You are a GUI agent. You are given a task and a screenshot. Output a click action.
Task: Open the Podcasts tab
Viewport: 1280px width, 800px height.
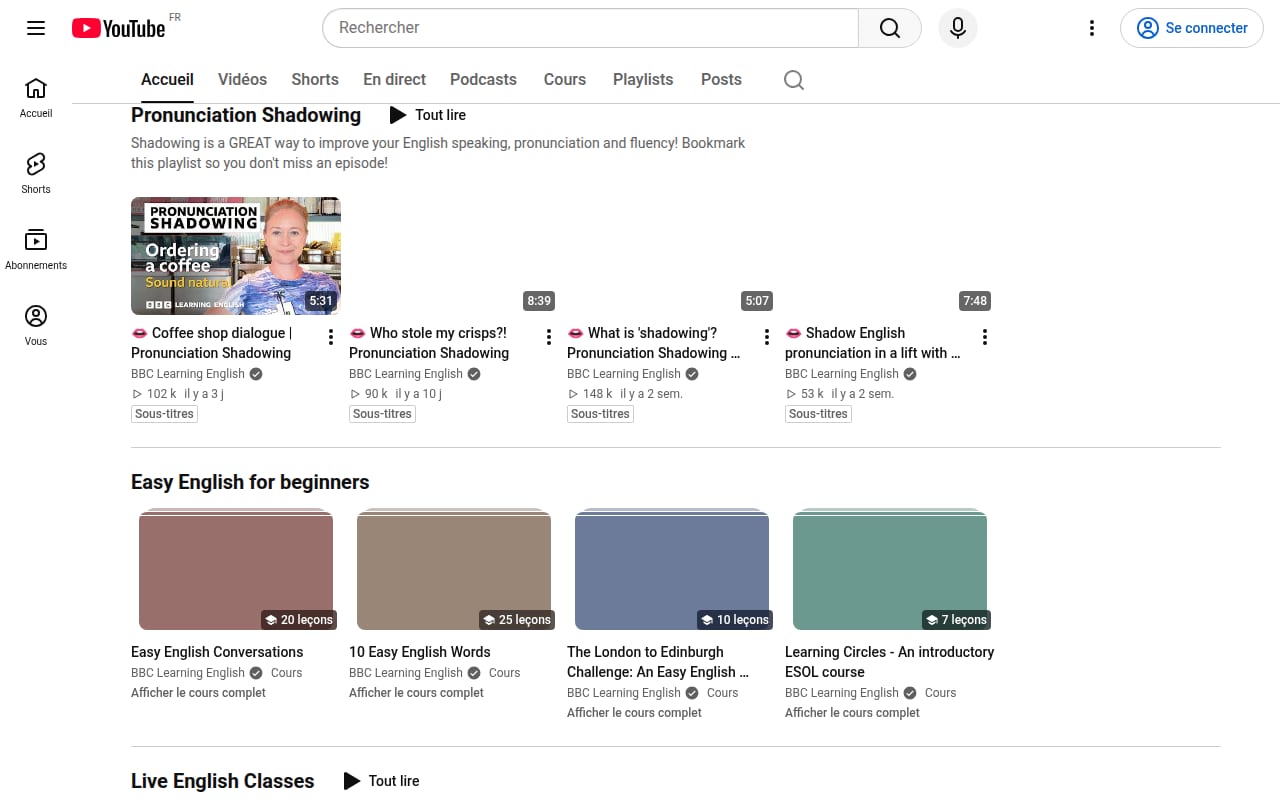(483, 80)
